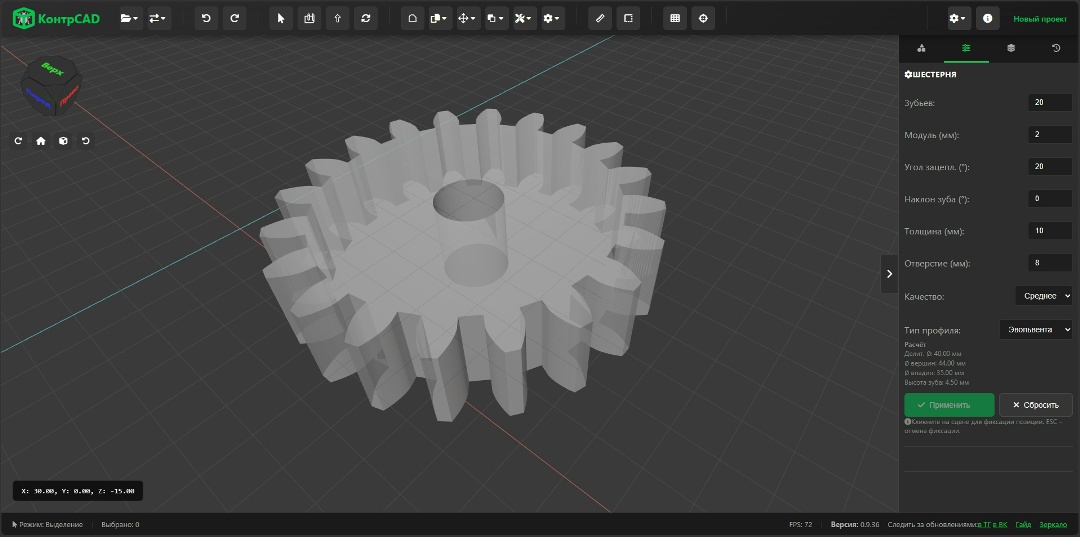Viewport: 1080px width, 537px height.
Task: Click the Новый проект title
Action: (1040, 19)
